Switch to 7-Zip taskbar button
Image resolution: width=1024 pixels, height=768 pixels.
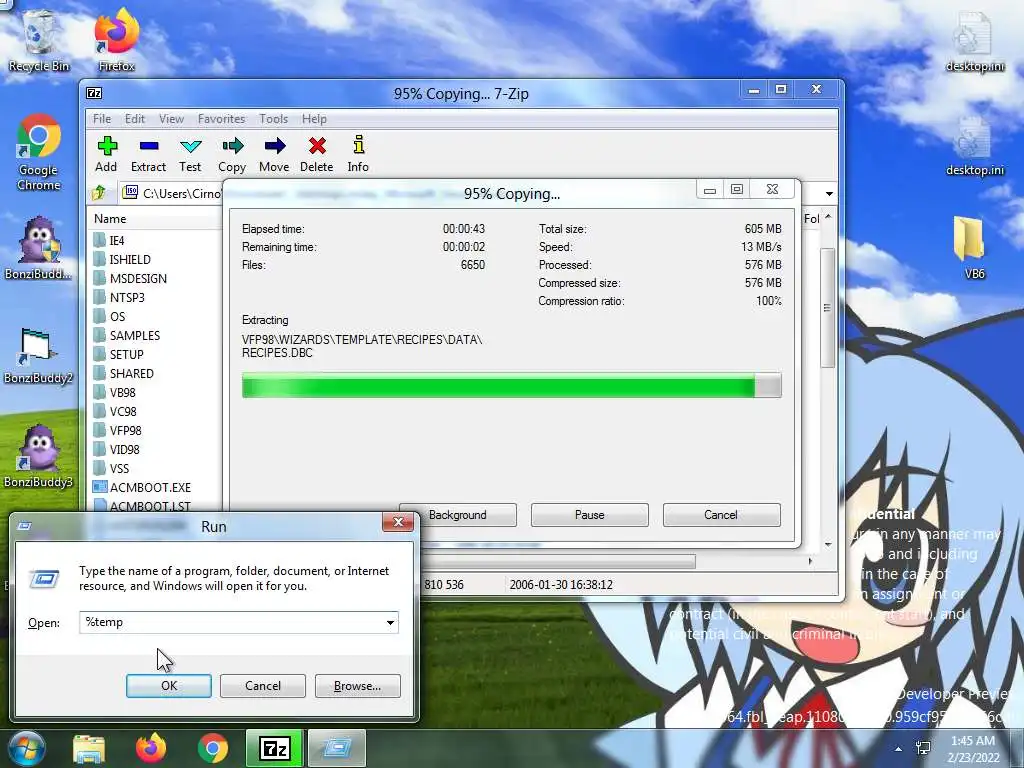point(275,748)
